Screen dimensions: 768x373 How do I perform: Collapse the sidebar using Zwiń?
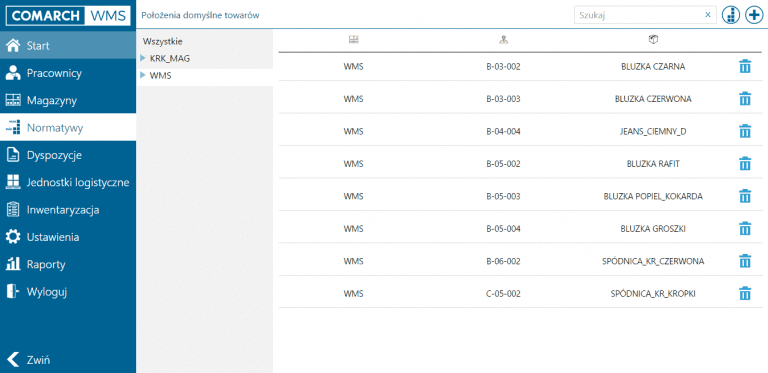(x=29, y=359)
